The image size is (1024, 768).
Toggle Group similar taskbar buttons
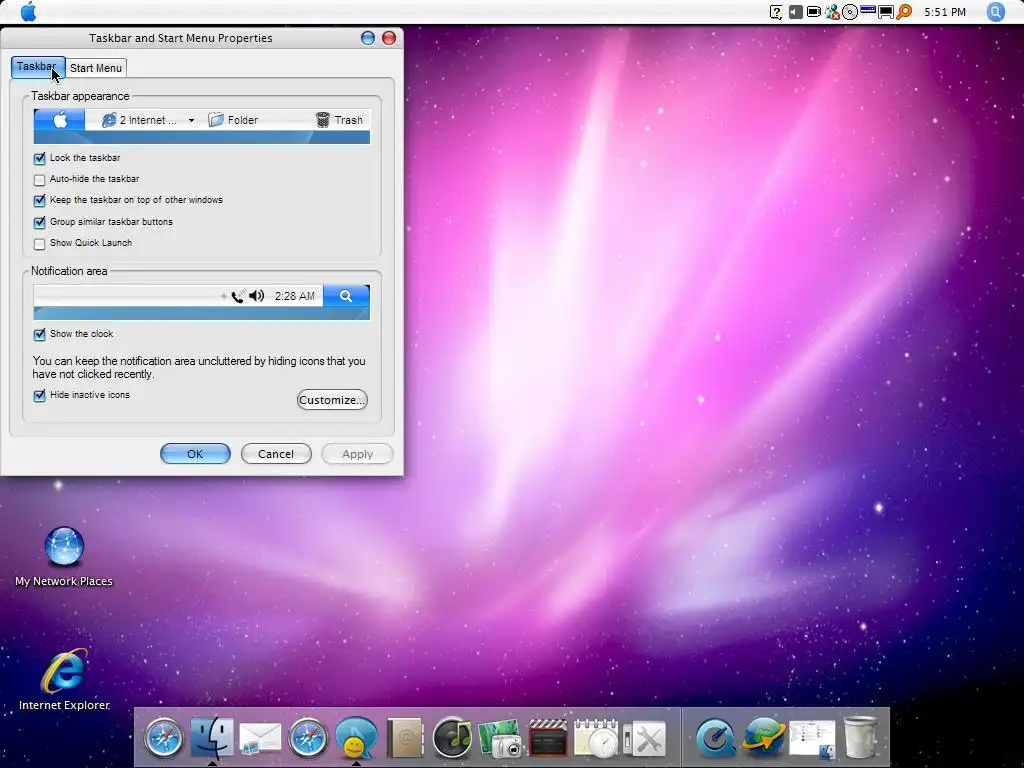coord(39,222)
